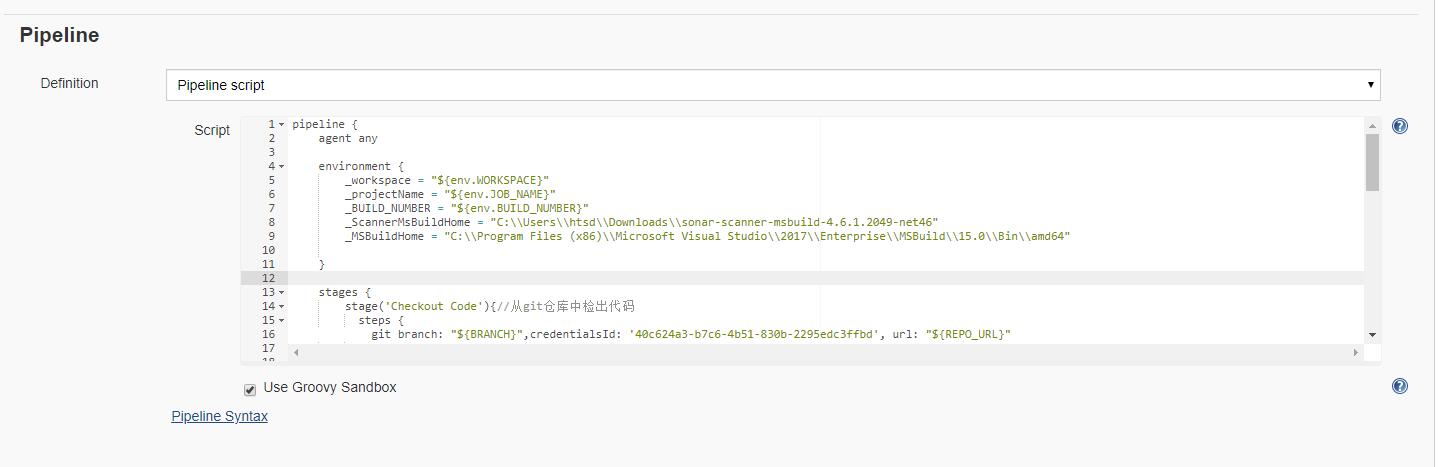1438x467 pixels.
Task: Open help for Use Groovy Sandbox
Action: pos(1399,386)
